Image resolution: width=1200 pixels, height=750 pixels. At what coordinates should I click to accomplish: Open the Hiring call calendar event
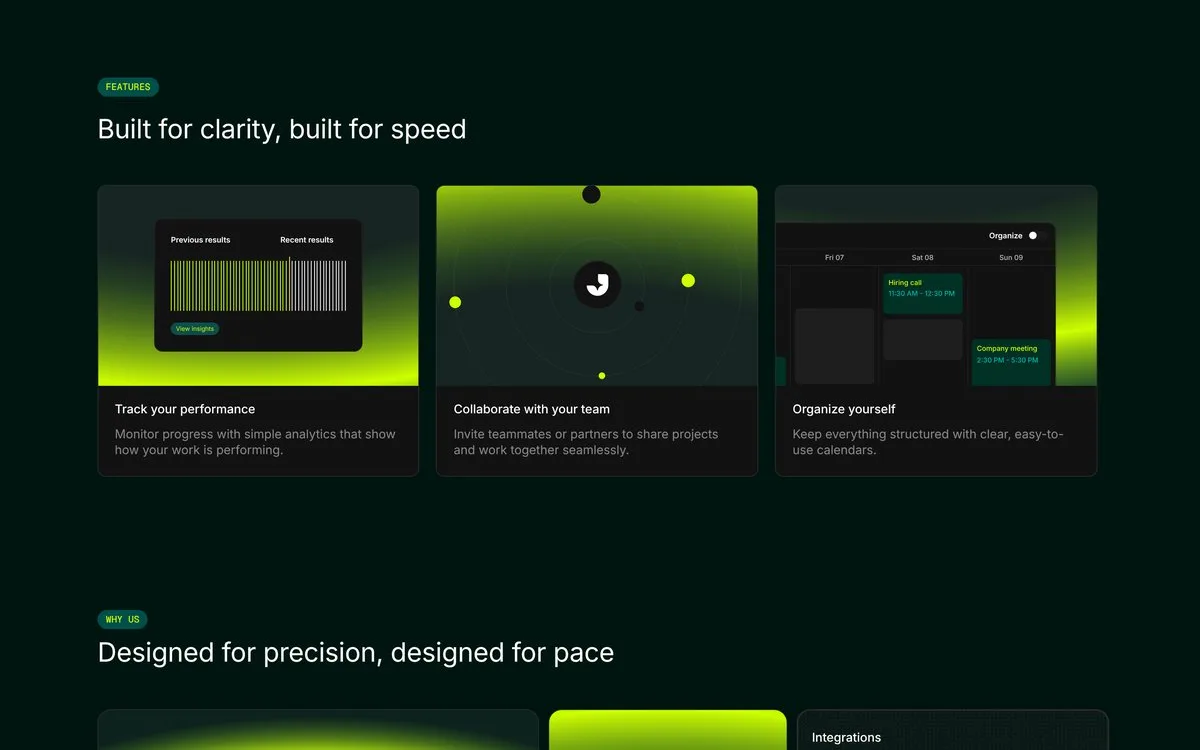(x=923, y=293)
